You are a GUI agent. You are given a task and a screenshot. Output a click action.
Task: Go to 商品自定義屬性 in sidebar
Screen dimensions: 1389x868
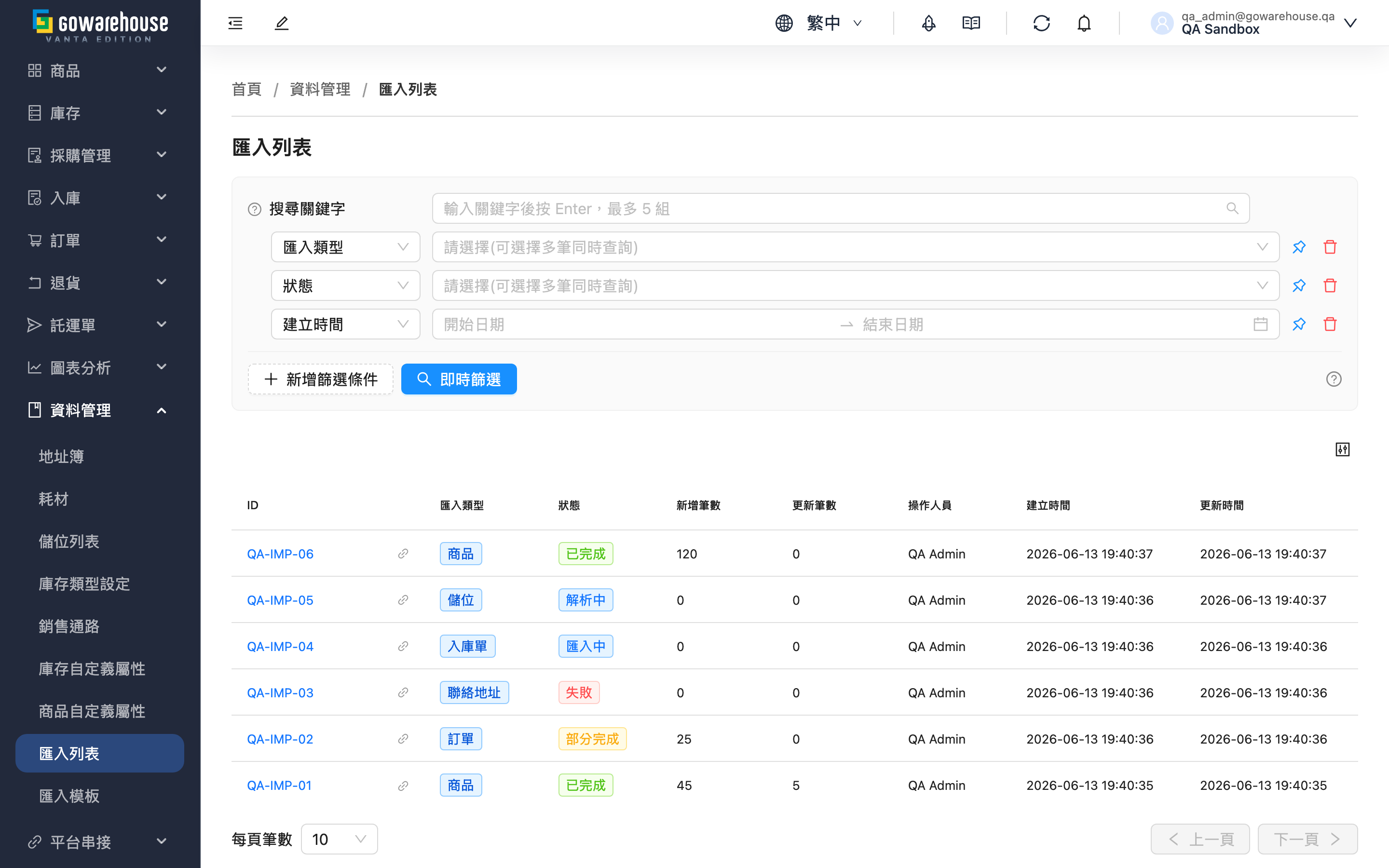tap(100, 711)
